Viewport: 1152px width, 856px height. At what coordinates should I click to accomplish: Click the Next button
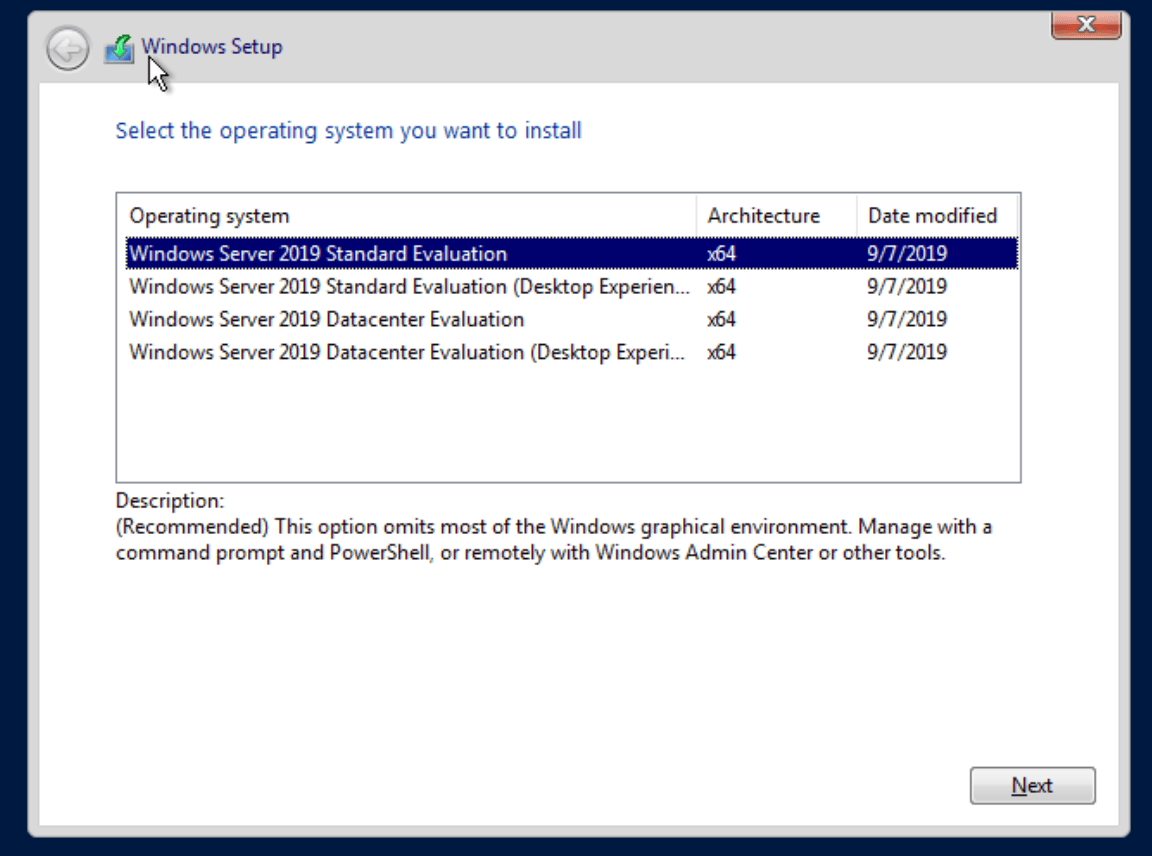pos(1033,784)
